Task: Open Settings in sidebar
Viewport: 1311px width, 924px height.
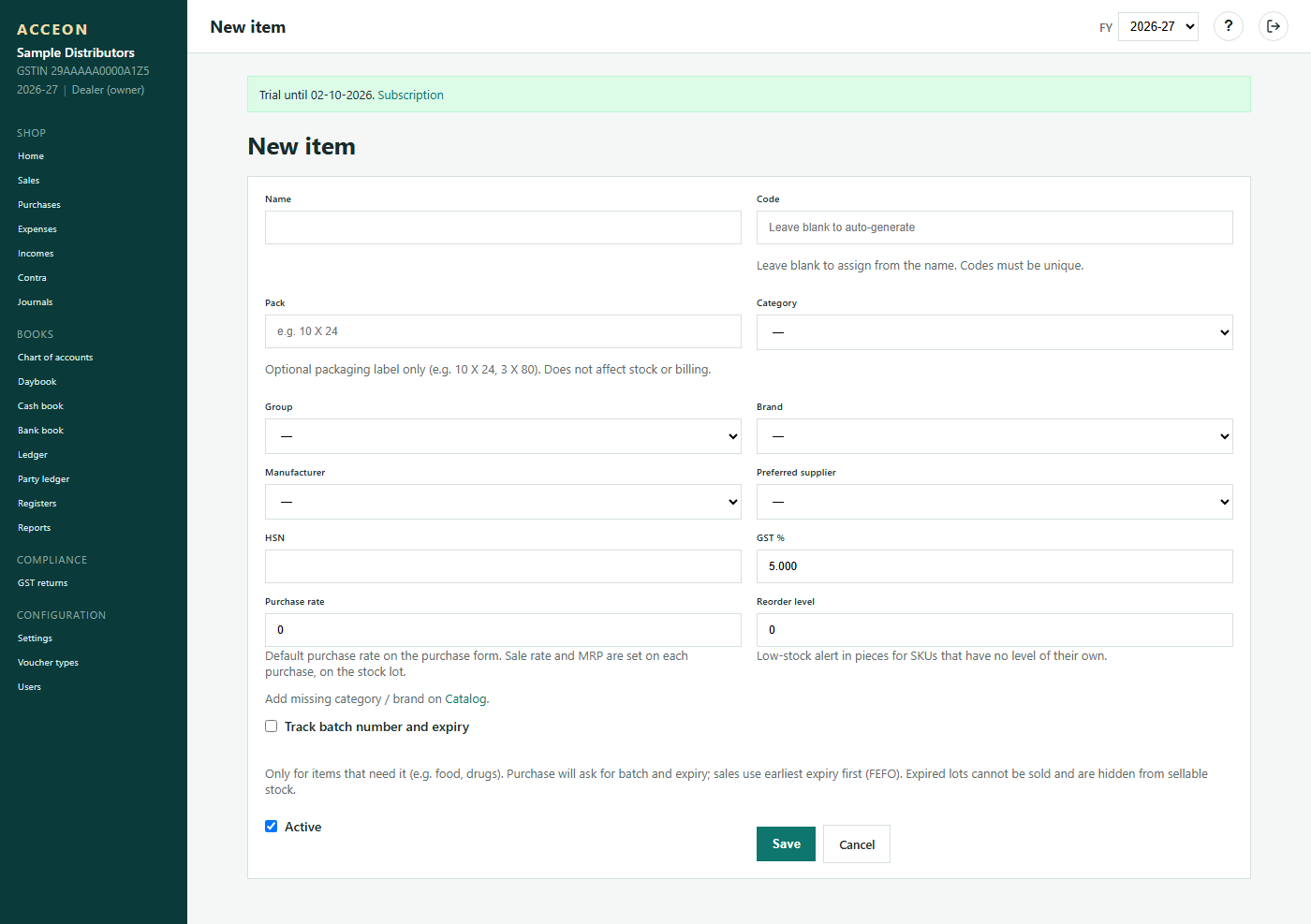Action: (35, 638)
